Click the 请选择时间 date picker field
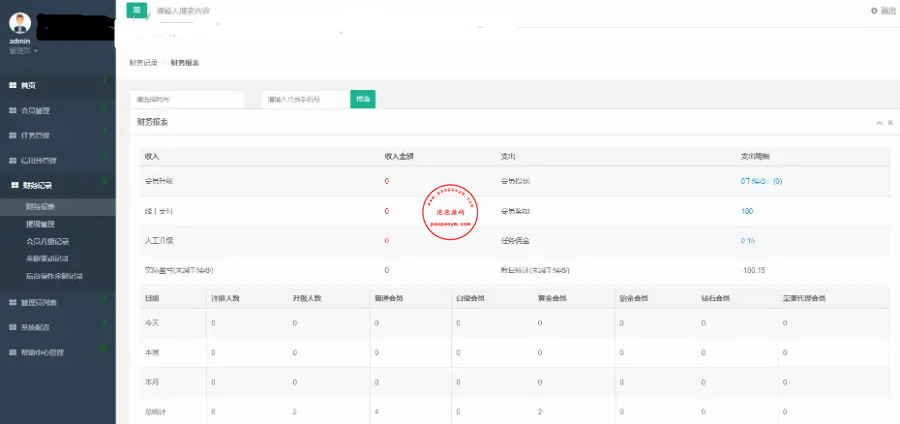 (187, 100)
